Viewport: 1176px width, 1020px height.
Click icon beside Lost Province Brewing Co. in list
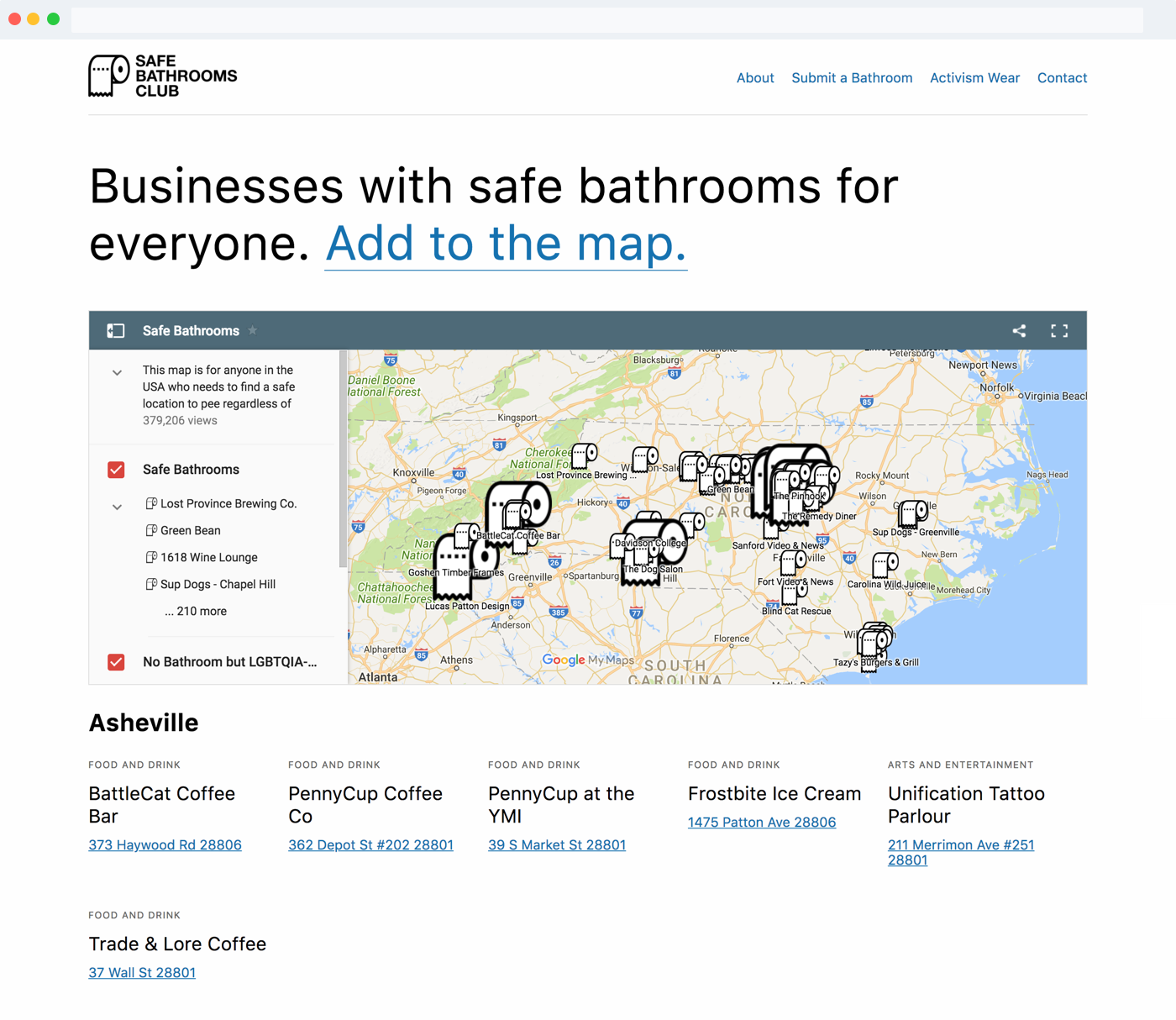click(151, 503)
